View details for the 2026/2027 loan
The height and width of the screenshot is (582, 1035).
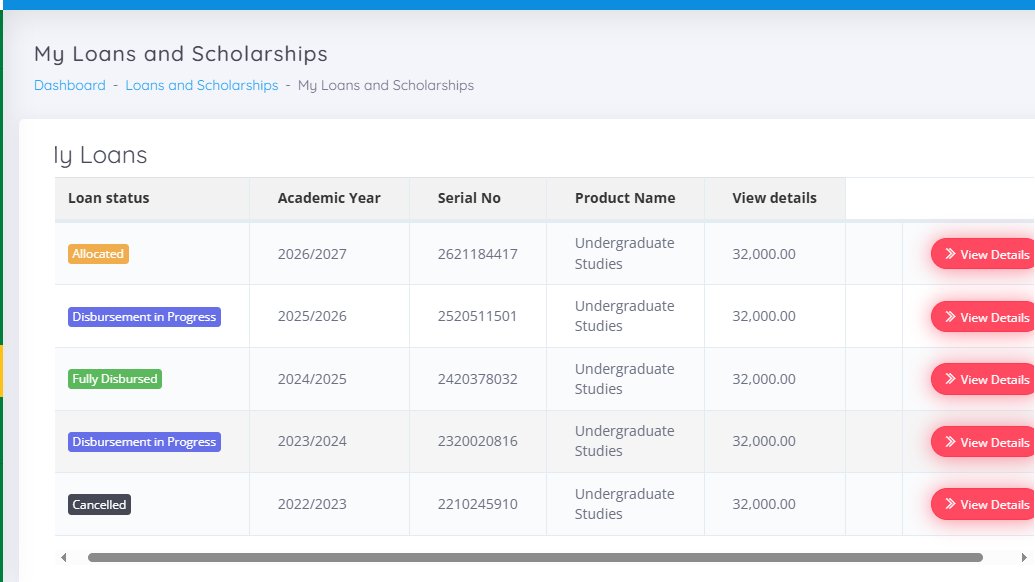point(983,254)
